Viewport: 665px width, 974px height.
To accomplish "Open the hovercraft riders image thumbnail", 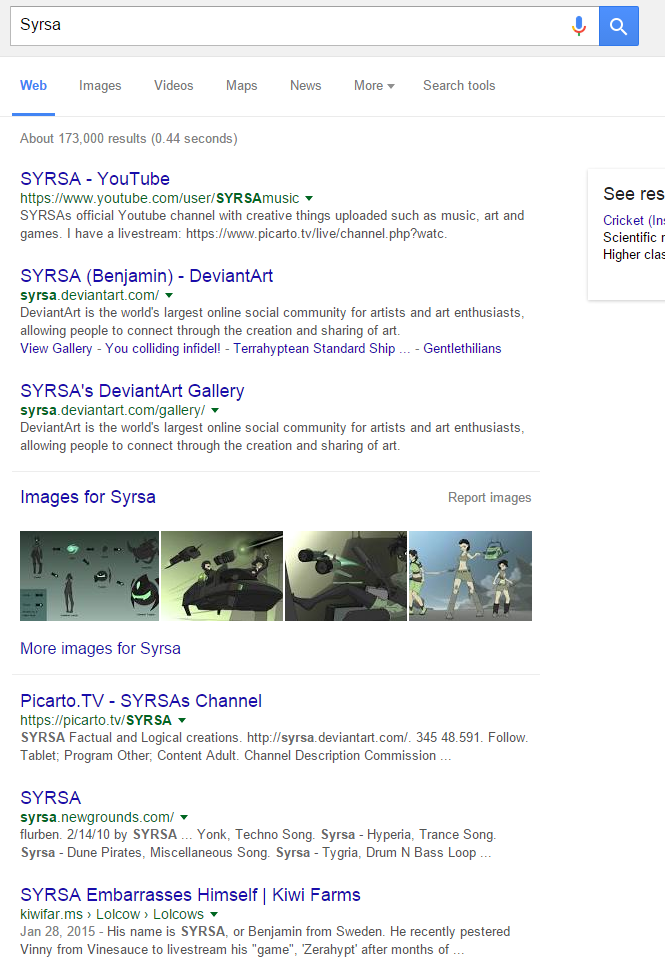I will pyautogui.click(x=222, y=576).
